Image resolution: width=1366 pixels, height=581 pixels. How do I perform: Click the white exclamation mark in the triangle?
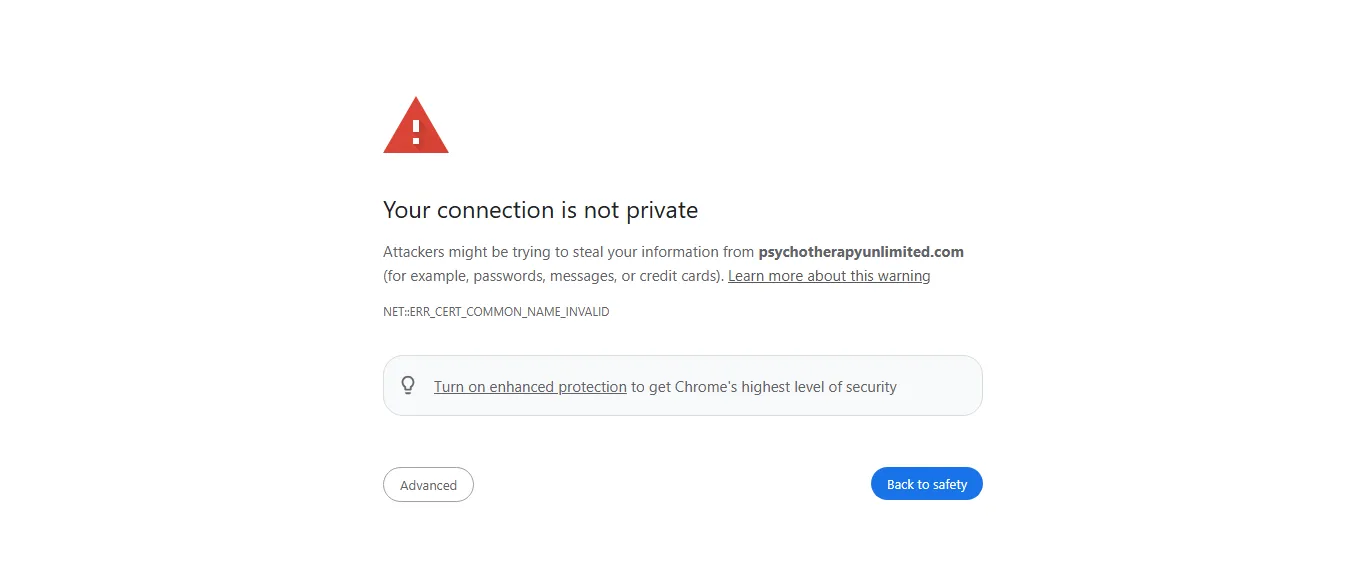coord(416,130)
